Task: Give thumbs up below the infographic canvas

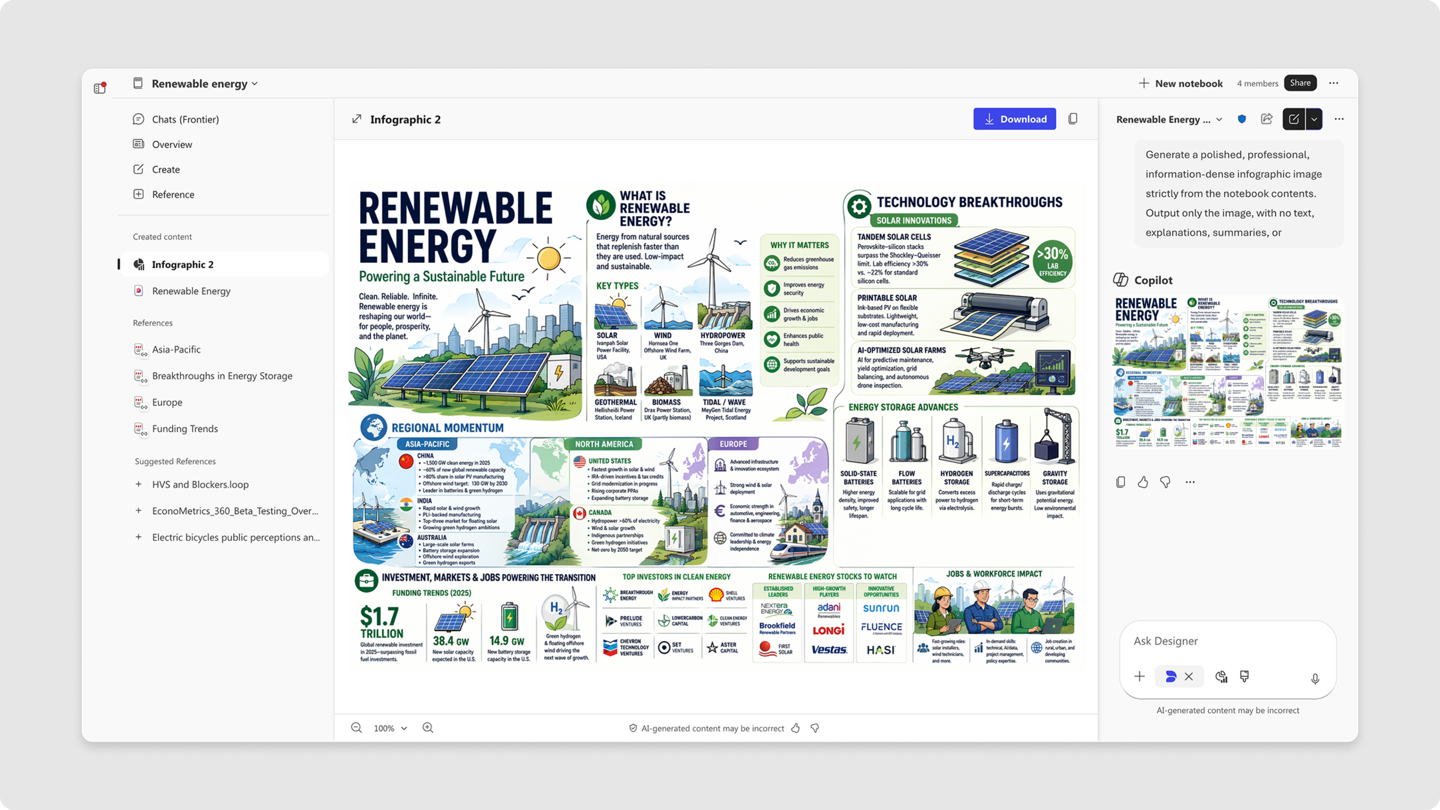Action: pyautogui.click(x=796, y=728)
